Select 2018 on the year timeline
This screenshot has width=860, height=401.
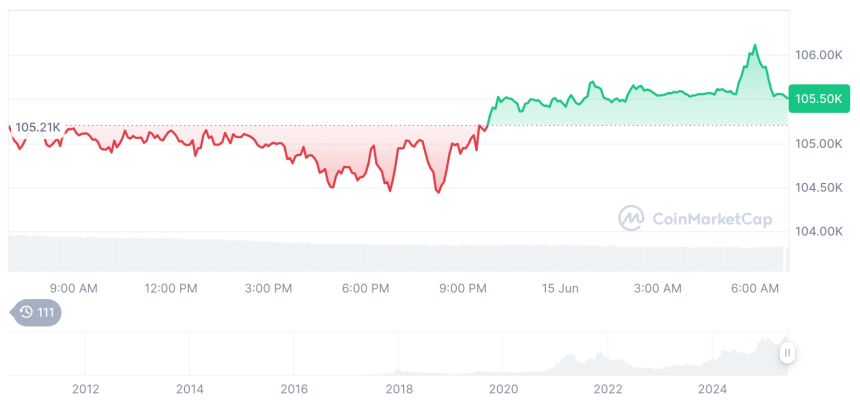399,388
